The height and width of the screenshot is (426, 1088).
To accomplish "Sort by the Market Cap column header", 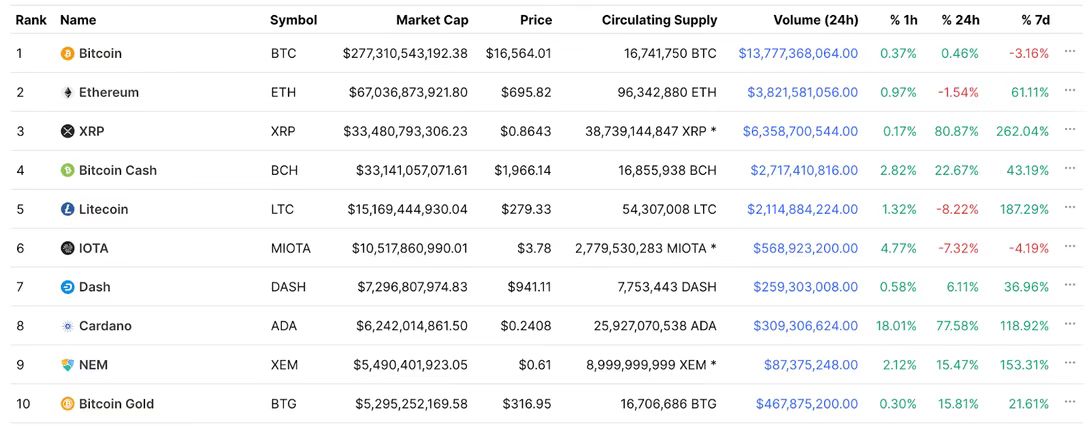I will [432, 20].
